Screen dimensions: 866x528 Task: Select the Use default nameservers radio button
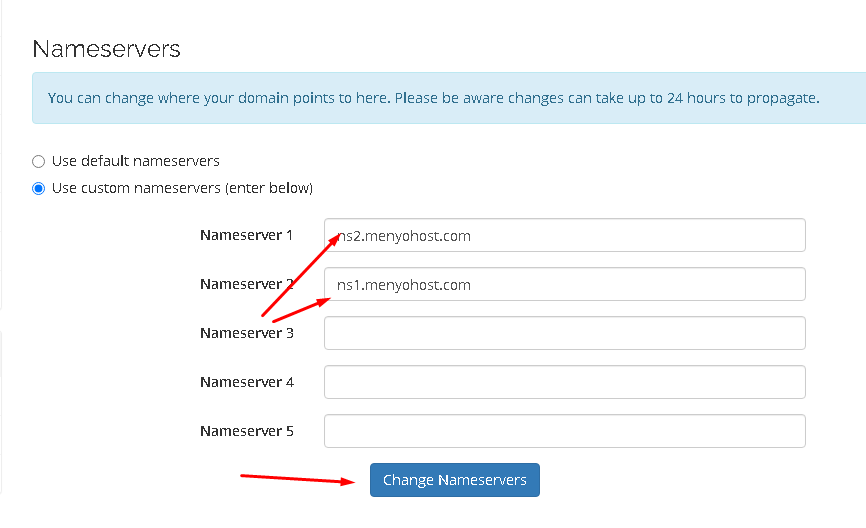tap(38, 161)
